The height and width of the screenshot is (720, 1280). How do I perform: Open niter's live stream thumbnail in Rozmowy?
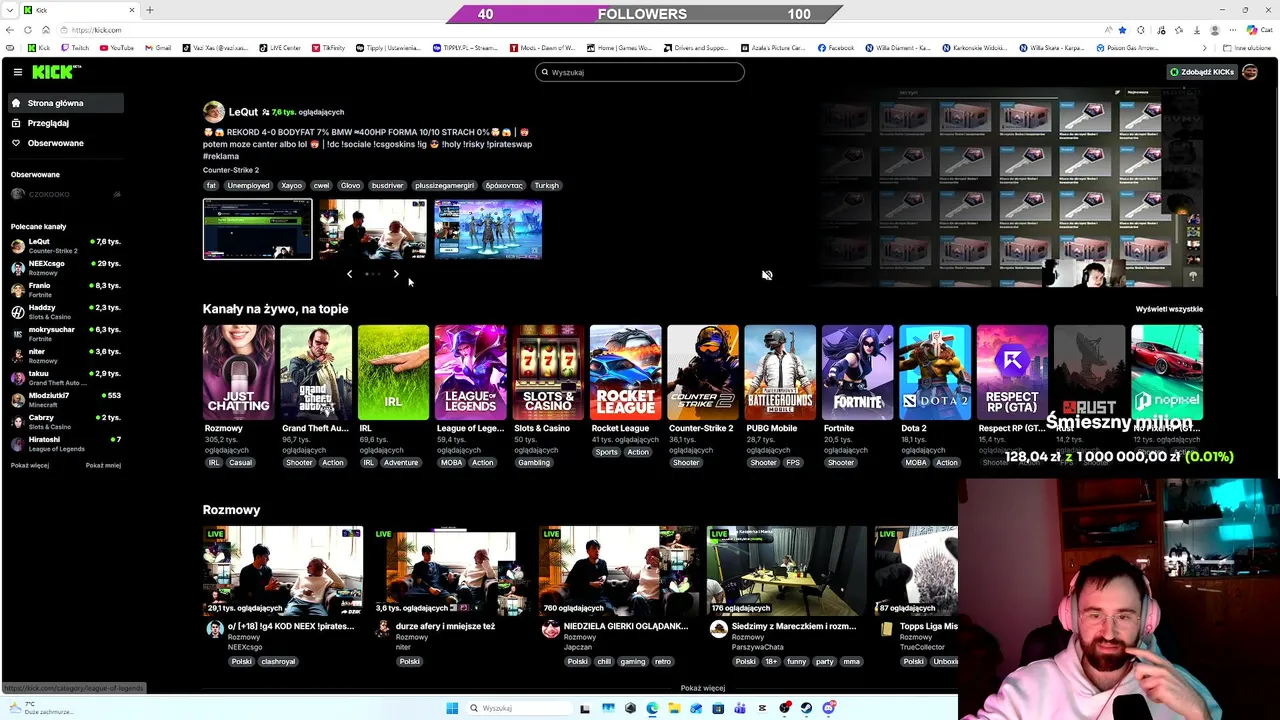pyautogui.click(x=451, y=570)
